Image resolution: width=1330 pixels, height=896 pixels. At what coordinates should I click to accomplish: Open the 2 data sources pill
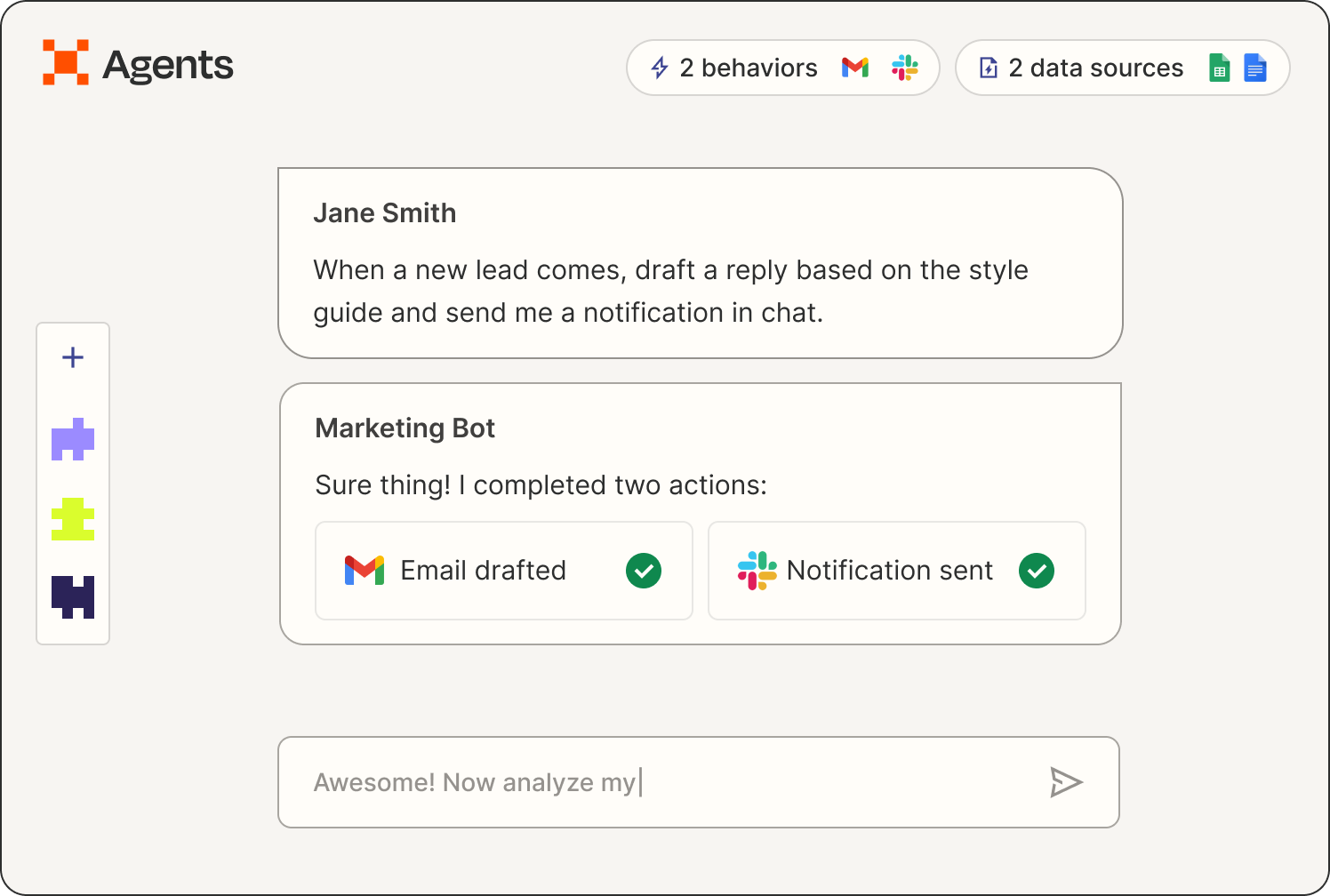coord(1095,68)
